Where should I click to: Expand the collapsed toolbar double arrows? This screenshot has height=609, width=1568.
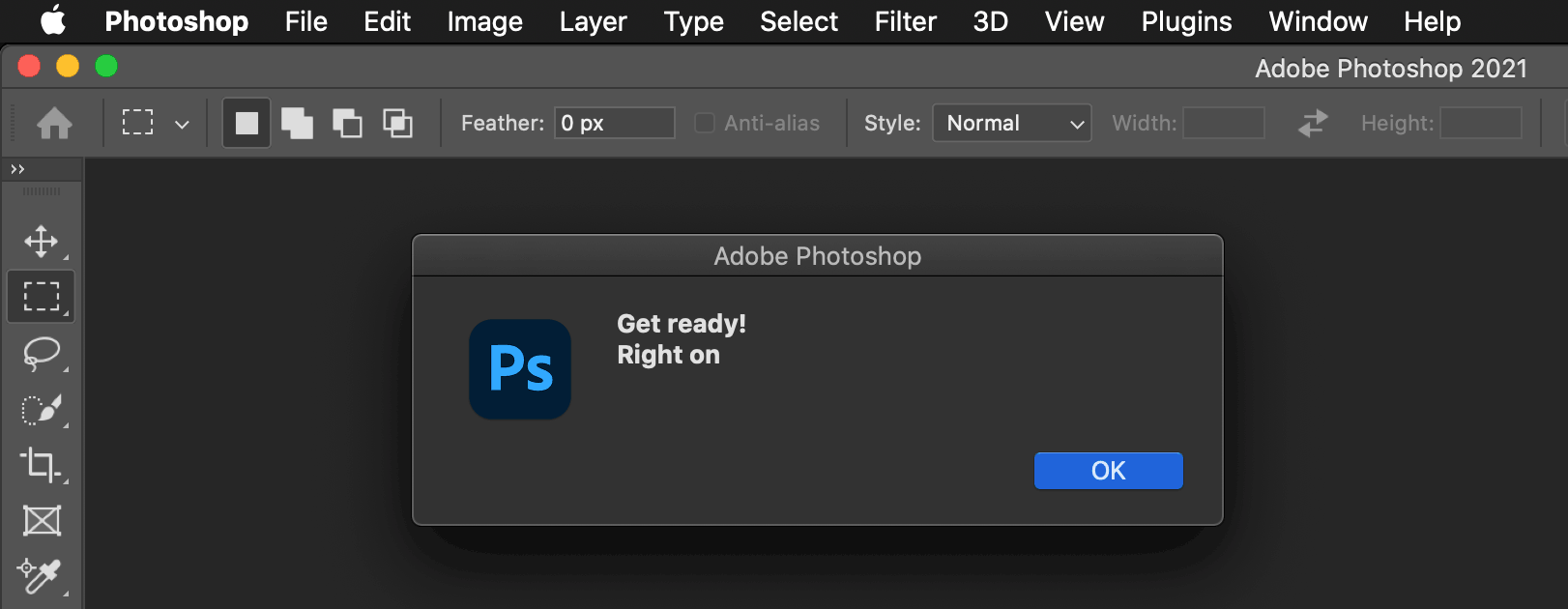coord(17,169)
